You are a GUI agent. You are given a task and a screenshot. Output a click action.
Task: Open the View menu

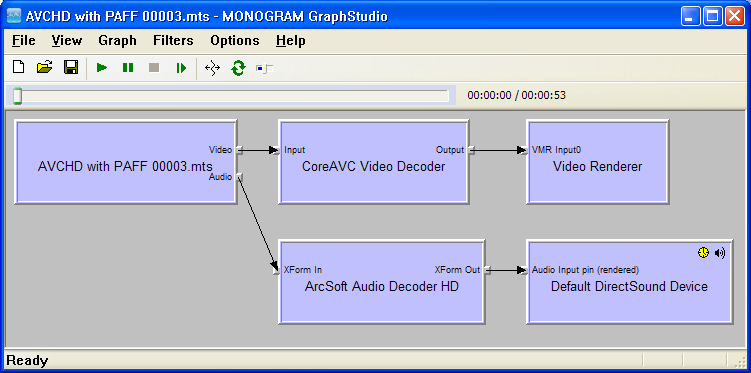tap(67, 41)
